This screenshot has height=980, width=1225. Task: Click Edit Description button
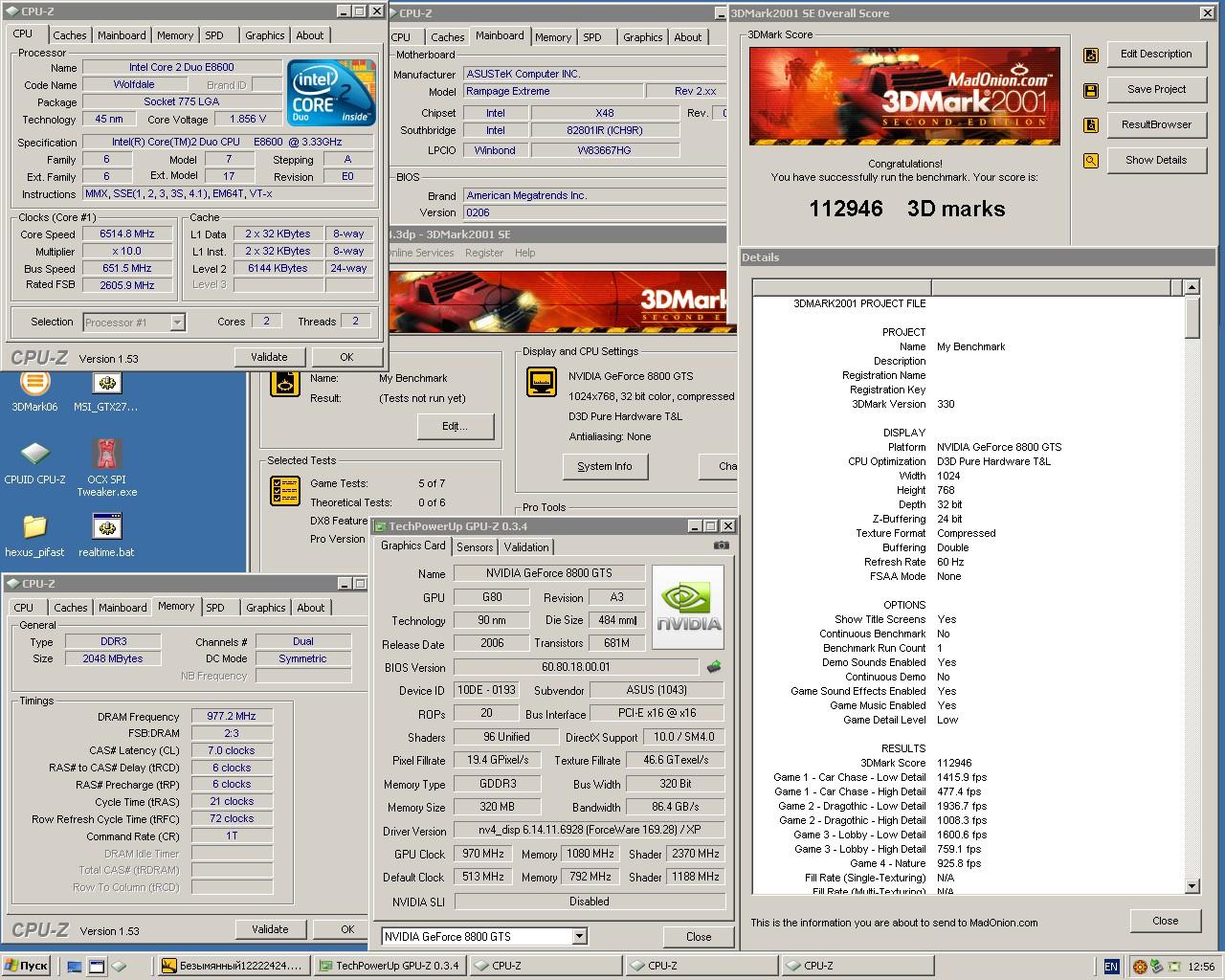pyautogui.click(x=1156, y=55)
